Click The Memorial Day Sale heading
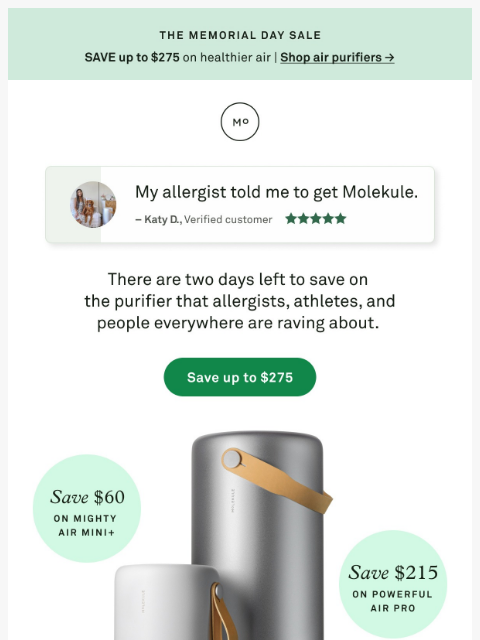Image resolution: width=480 pixels, height=640 pixels. [x=240, y=35]
